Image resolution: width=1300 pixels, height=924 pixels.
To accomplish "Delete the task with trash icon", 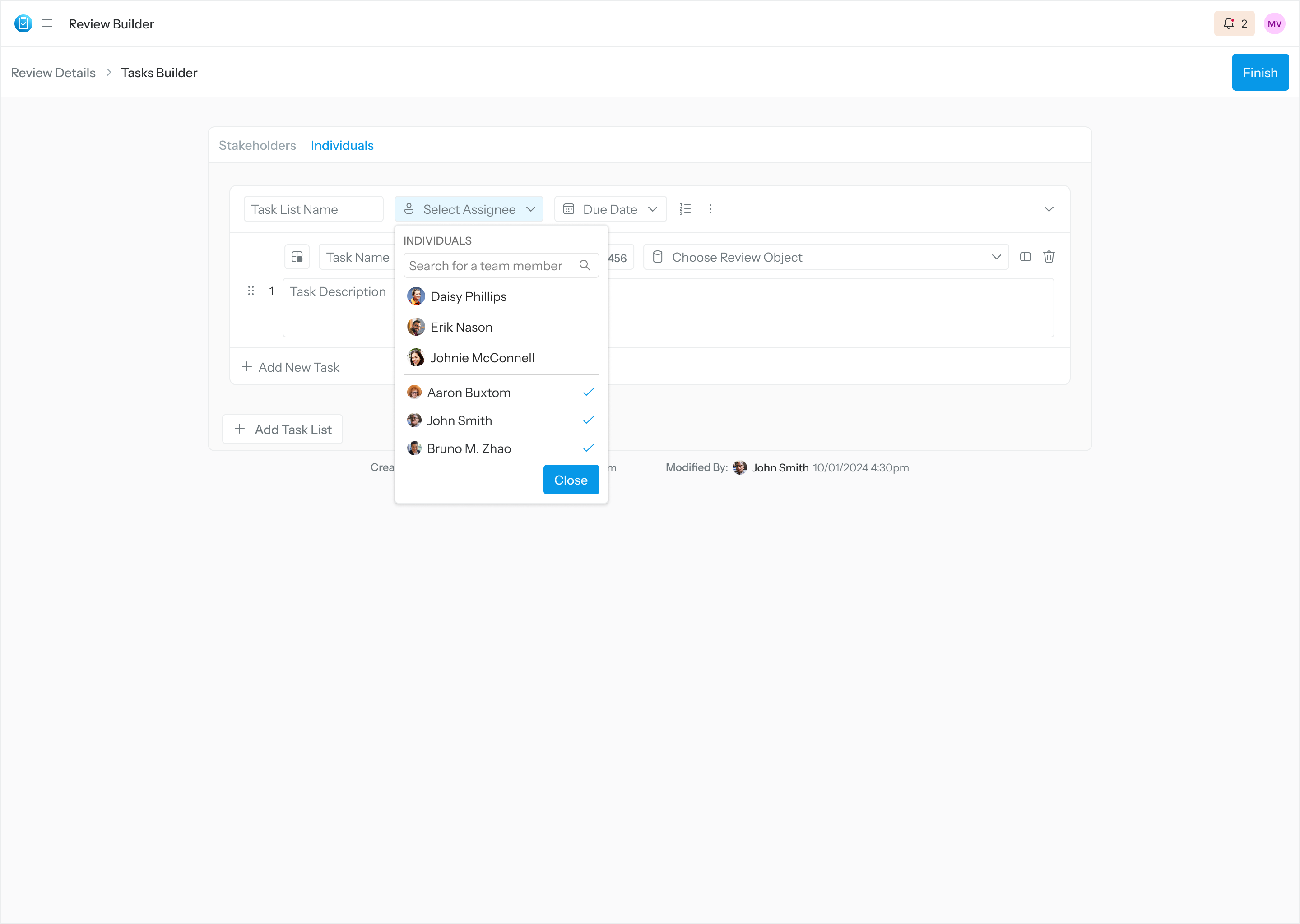I will (1049, 257).
